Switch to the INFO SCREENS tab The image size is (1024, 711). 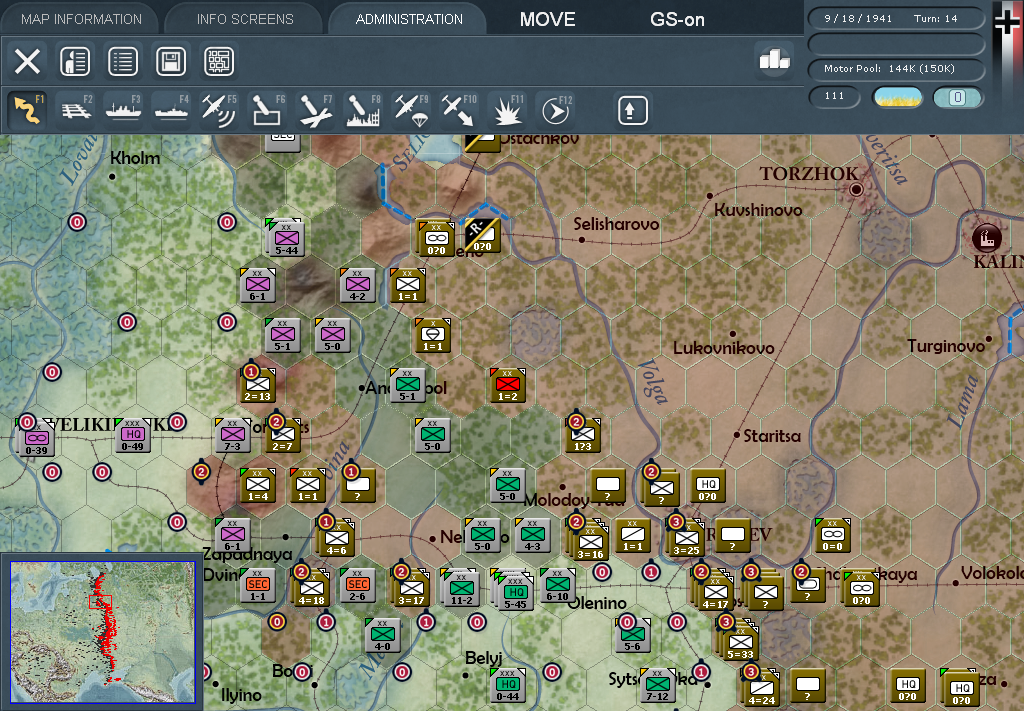[245, 19]
